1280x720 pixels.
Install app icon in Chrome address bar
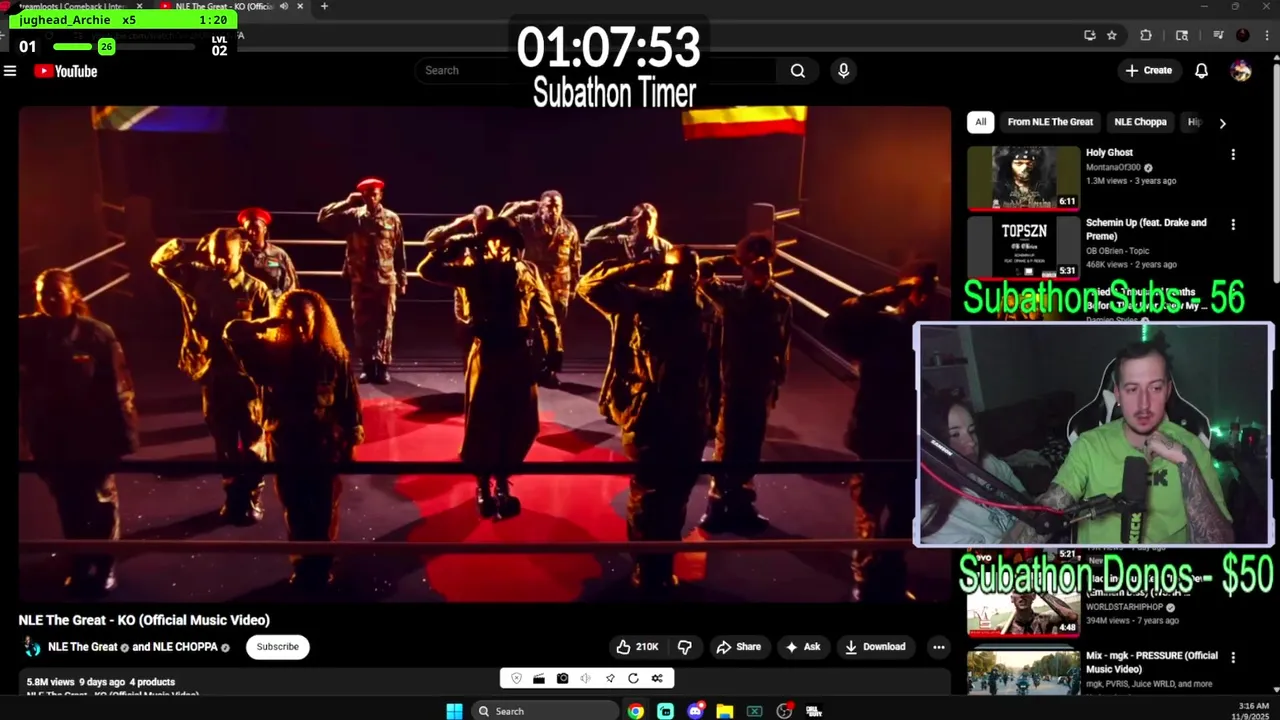(x=1089, y=35)
